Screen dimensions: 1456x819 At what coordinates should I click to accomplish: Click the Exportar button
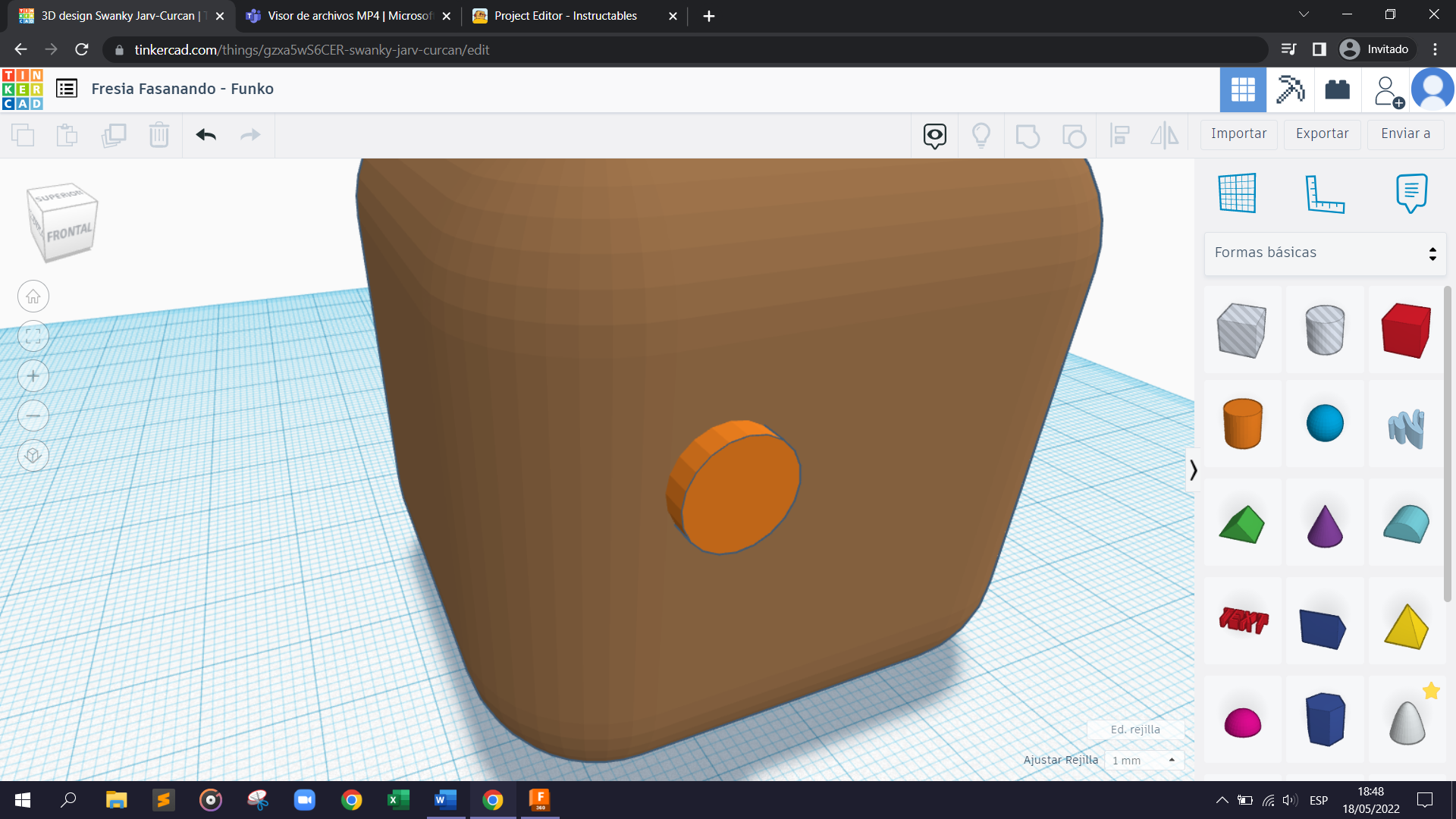[x=1322, y=134]
